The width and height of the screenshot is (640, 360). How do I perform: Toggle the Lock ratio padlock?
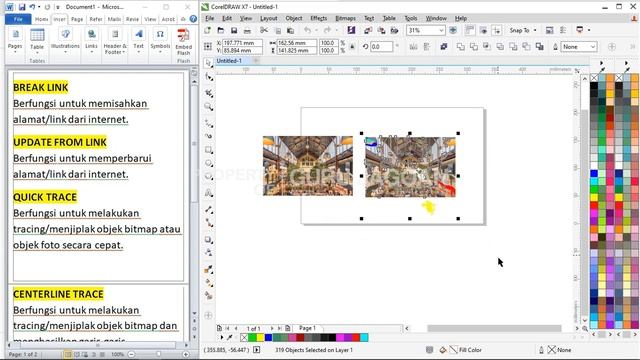pyautogui.click(x=352, y=47)
